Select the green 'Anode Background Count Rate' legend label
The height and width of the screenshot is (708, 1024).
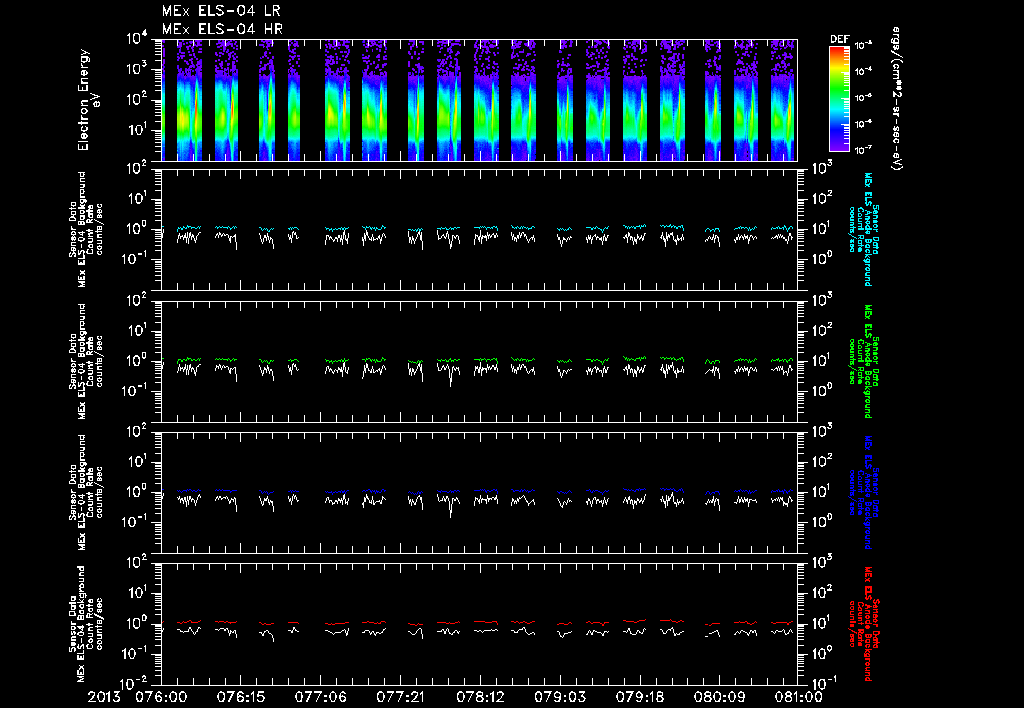point(865,361)
